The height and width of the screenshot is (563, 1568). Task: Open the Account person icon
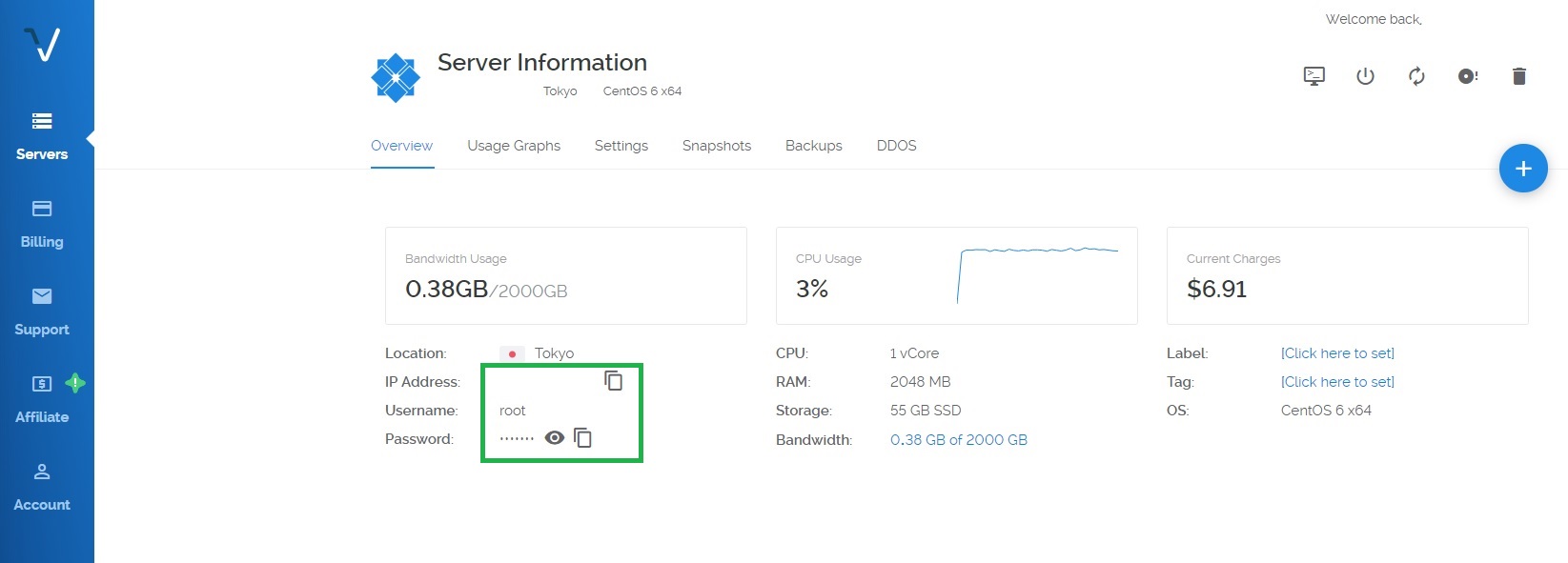(x=42, y=472)
